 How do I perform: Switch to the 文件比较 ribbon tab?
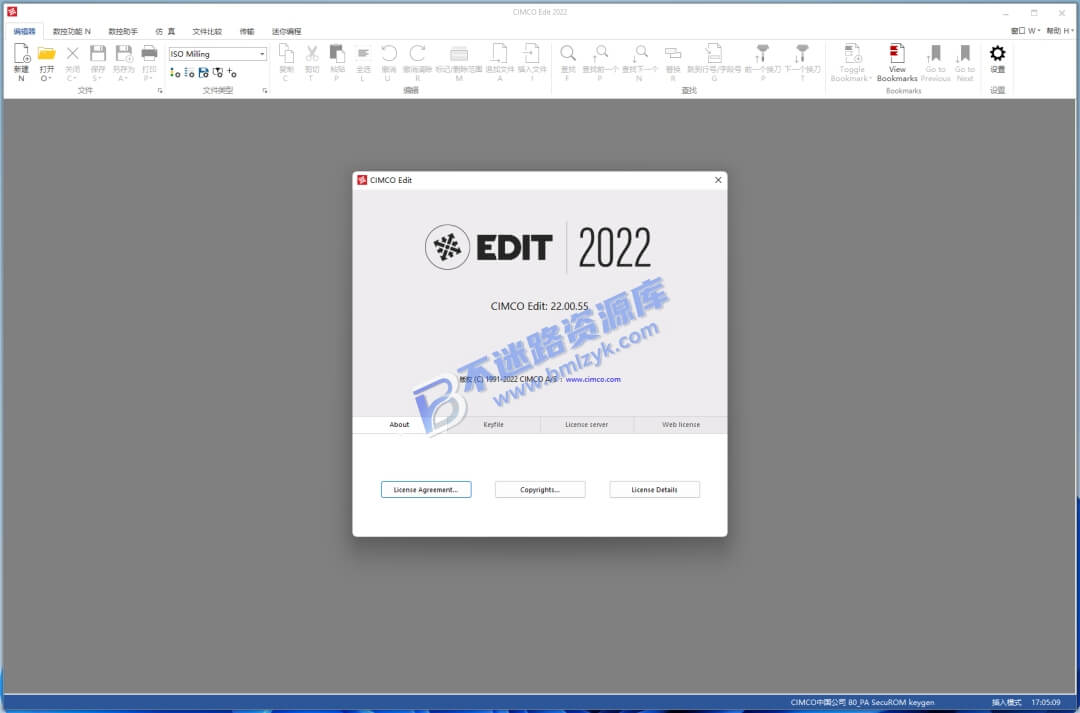pos(207,31)
